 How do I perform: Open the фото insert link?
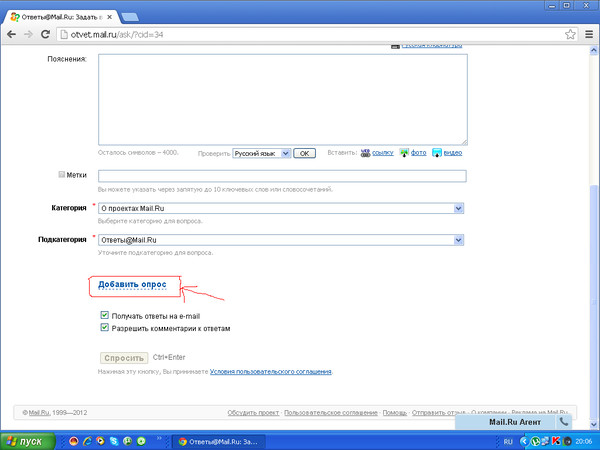pos(419,153)
